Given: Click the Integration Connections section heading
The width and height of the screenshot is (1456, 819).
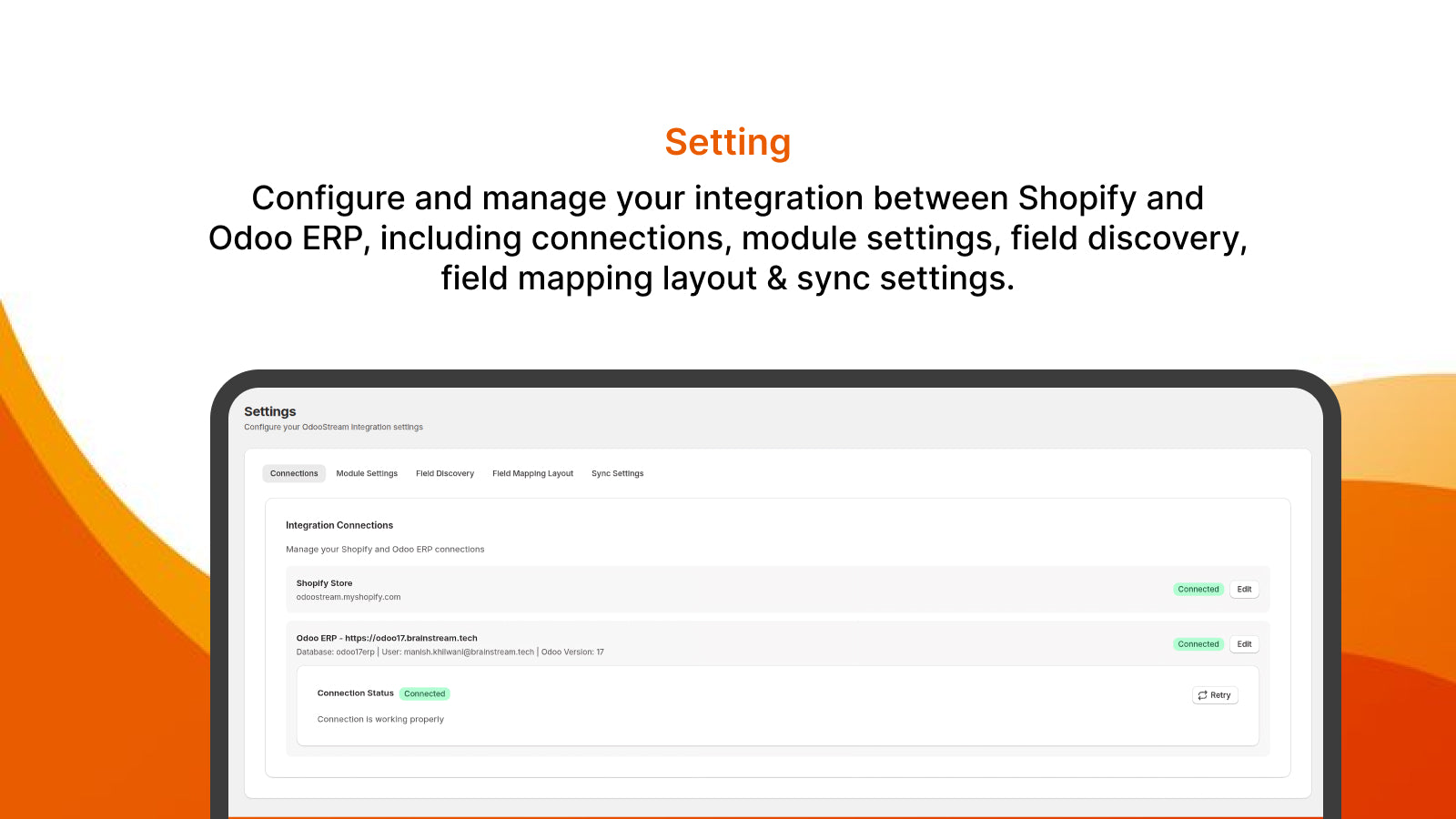Looking at the screenshot, I should click(x=339, y=525).
